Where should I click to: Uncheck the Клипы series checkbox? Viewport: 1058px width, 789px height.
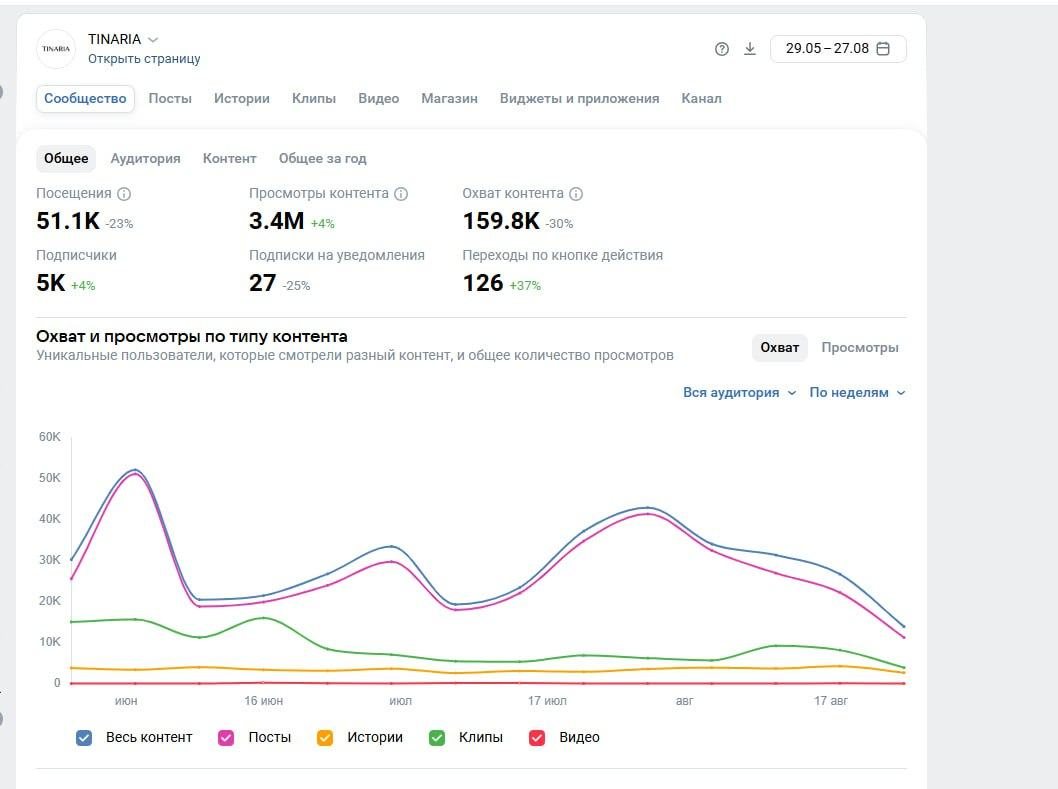point(437,738)
